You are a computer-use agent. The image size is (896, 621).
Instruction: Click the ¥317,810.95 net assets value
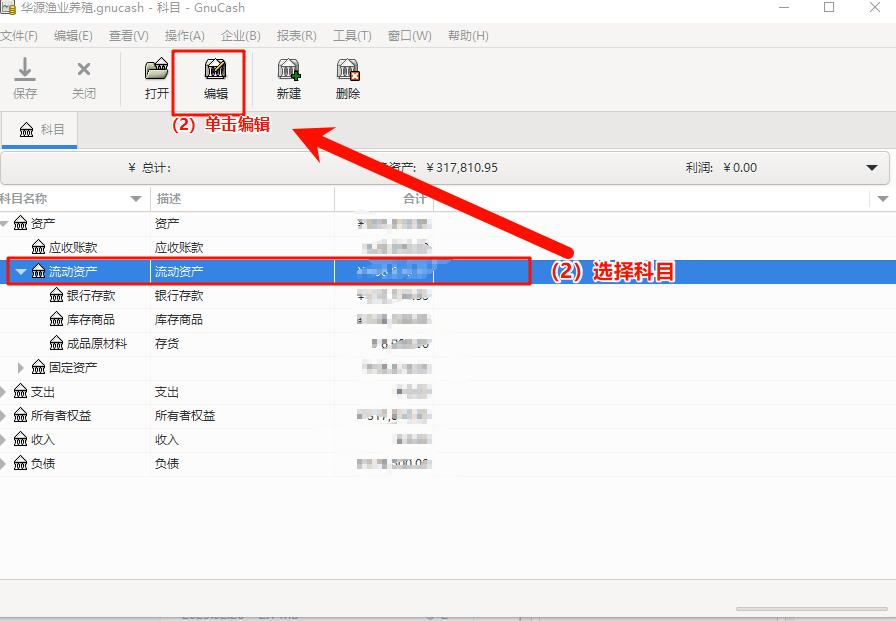462,168
